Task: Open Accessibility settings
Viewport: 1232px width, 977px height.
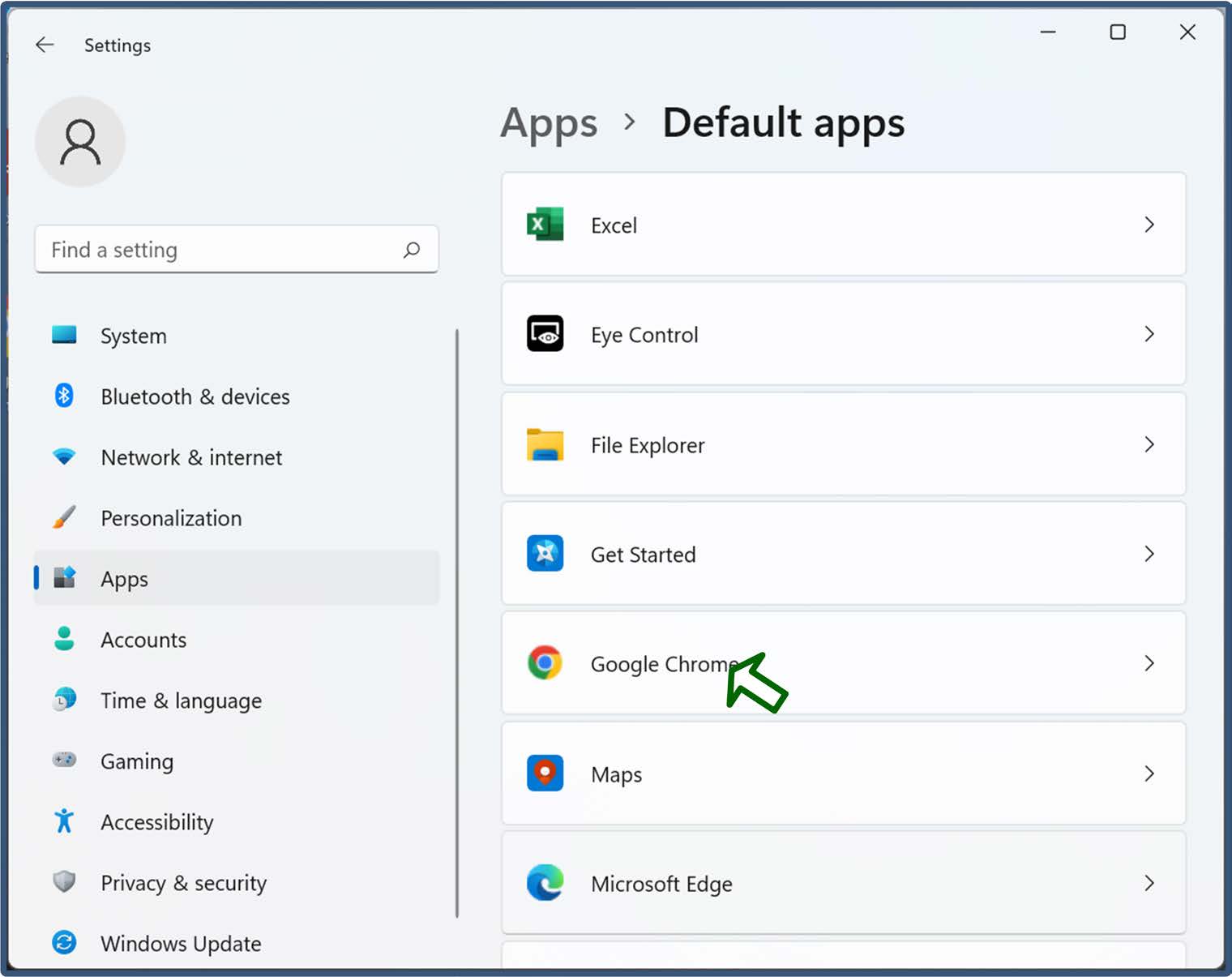Action: (x=157, y=822)
